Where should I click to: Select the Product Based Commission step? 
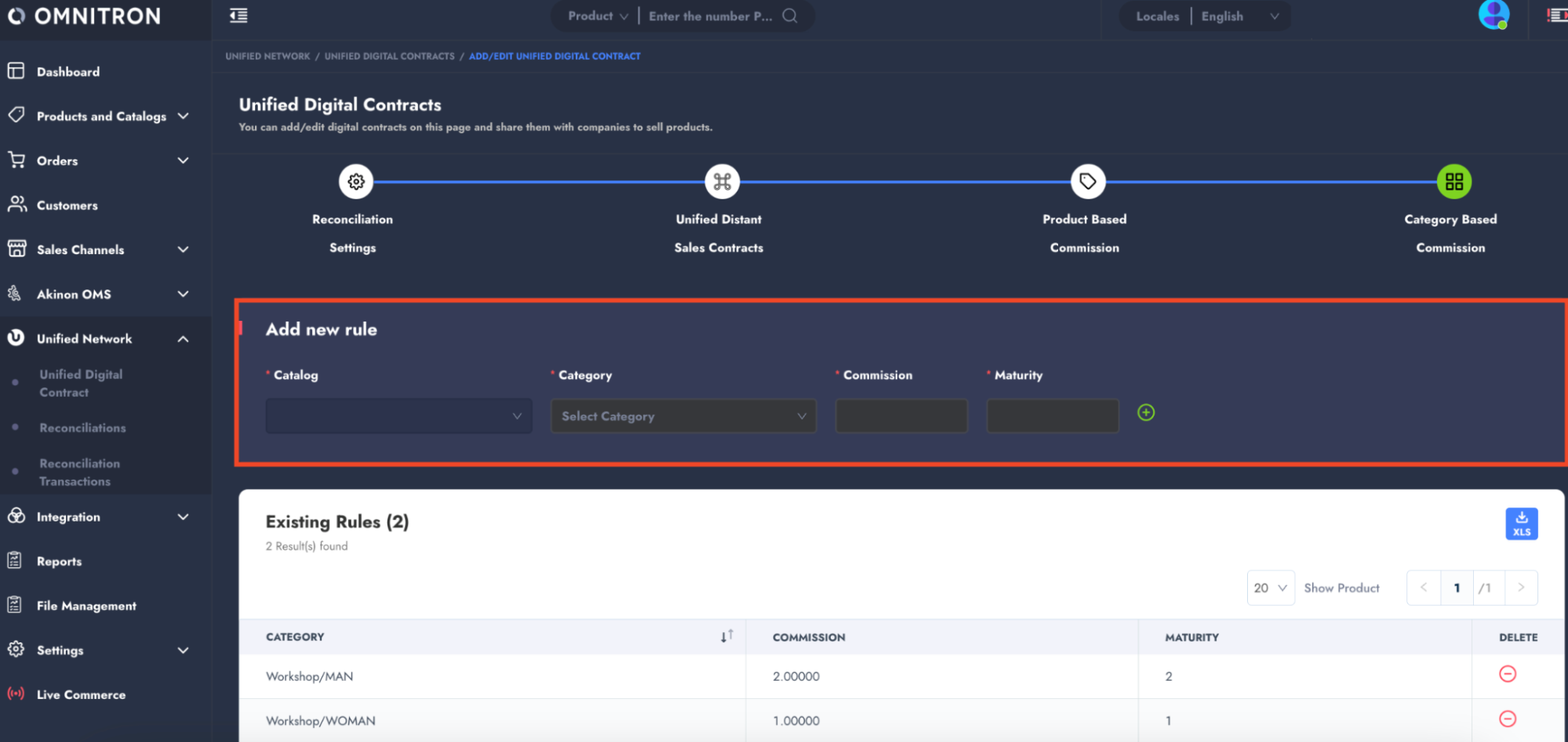pos(1087,182)
